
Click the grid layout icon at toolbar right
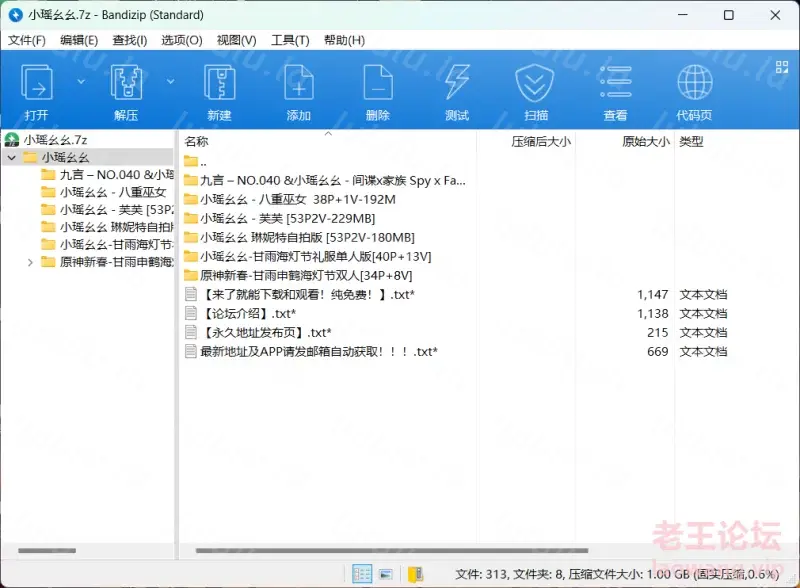point(782,67)
